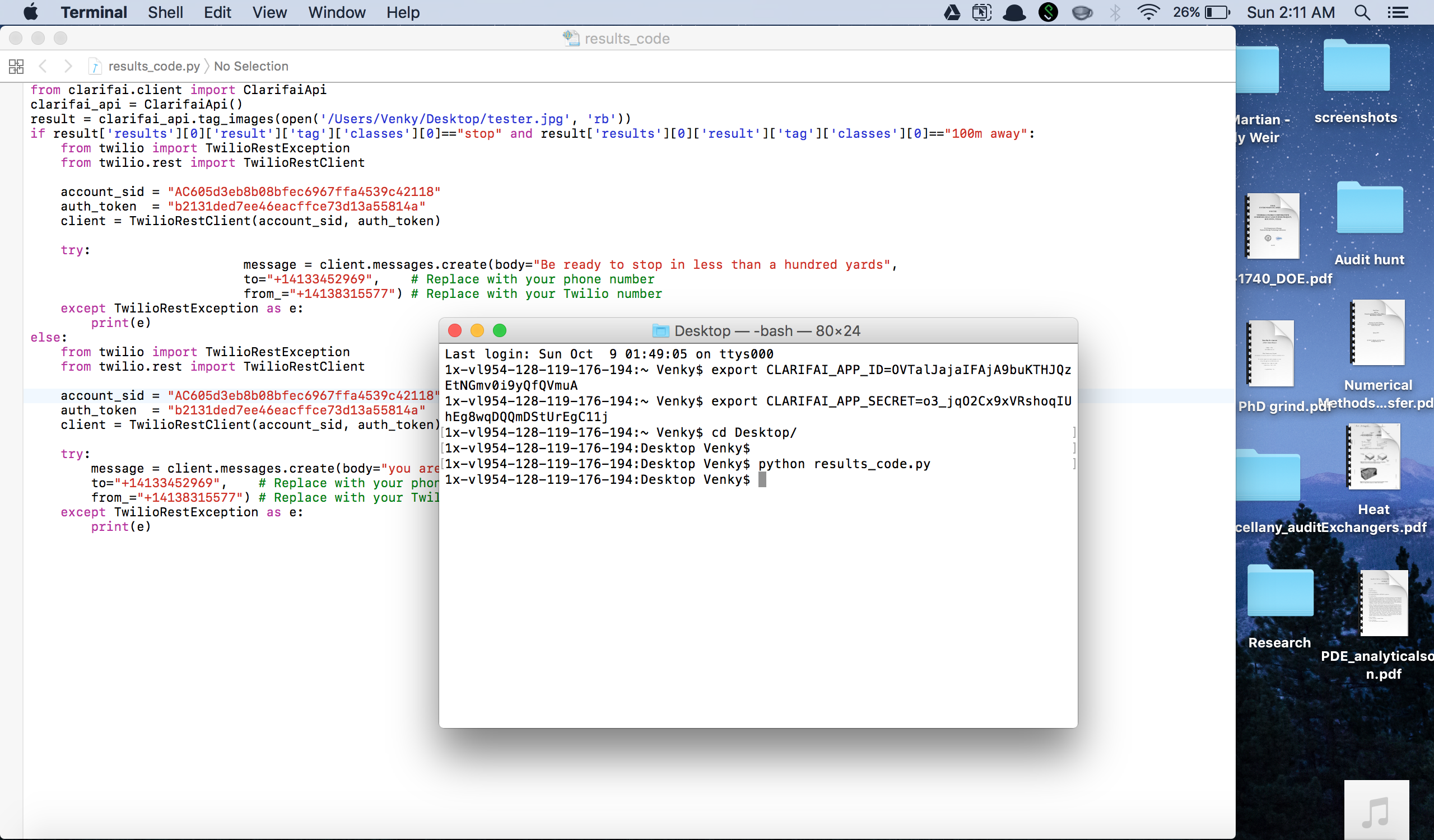
Task: Click the battery status indicator
Action: pos(1217,12)
